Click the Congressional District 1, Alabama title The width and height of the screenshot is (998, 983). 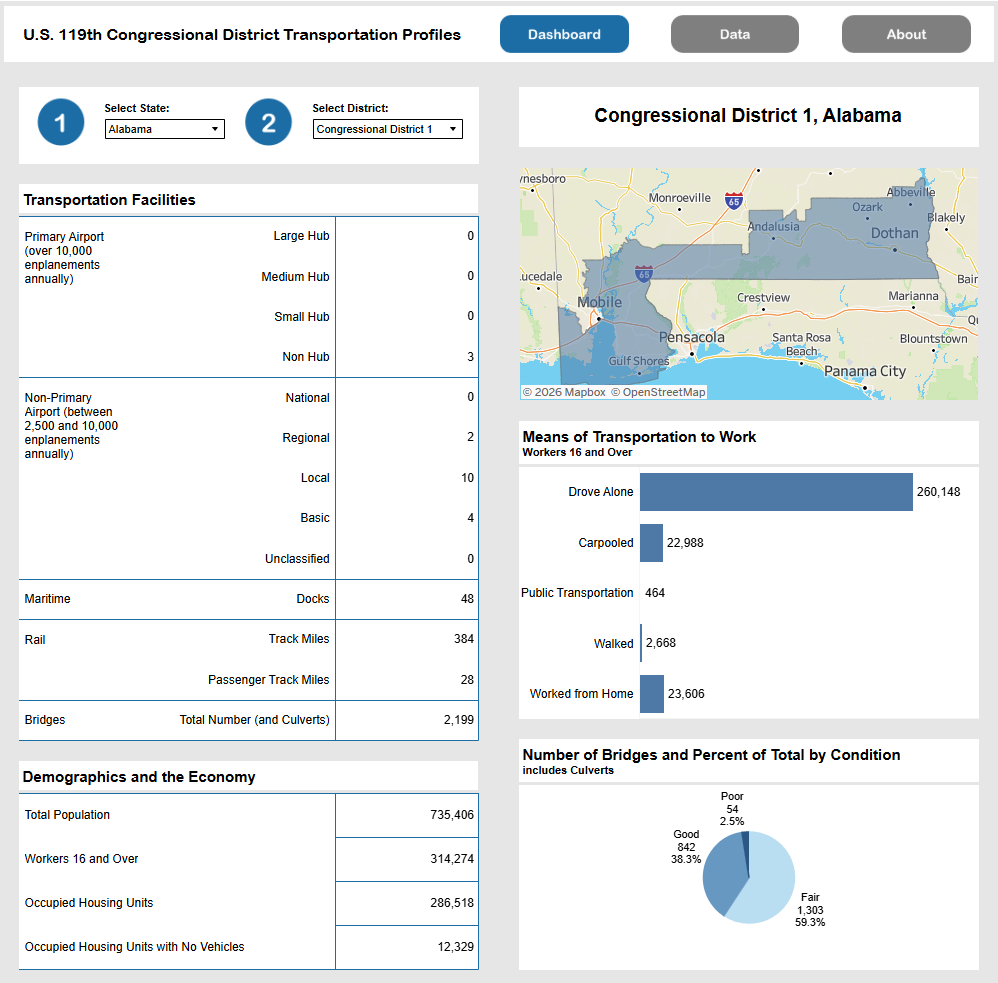[x=748, y=115]
